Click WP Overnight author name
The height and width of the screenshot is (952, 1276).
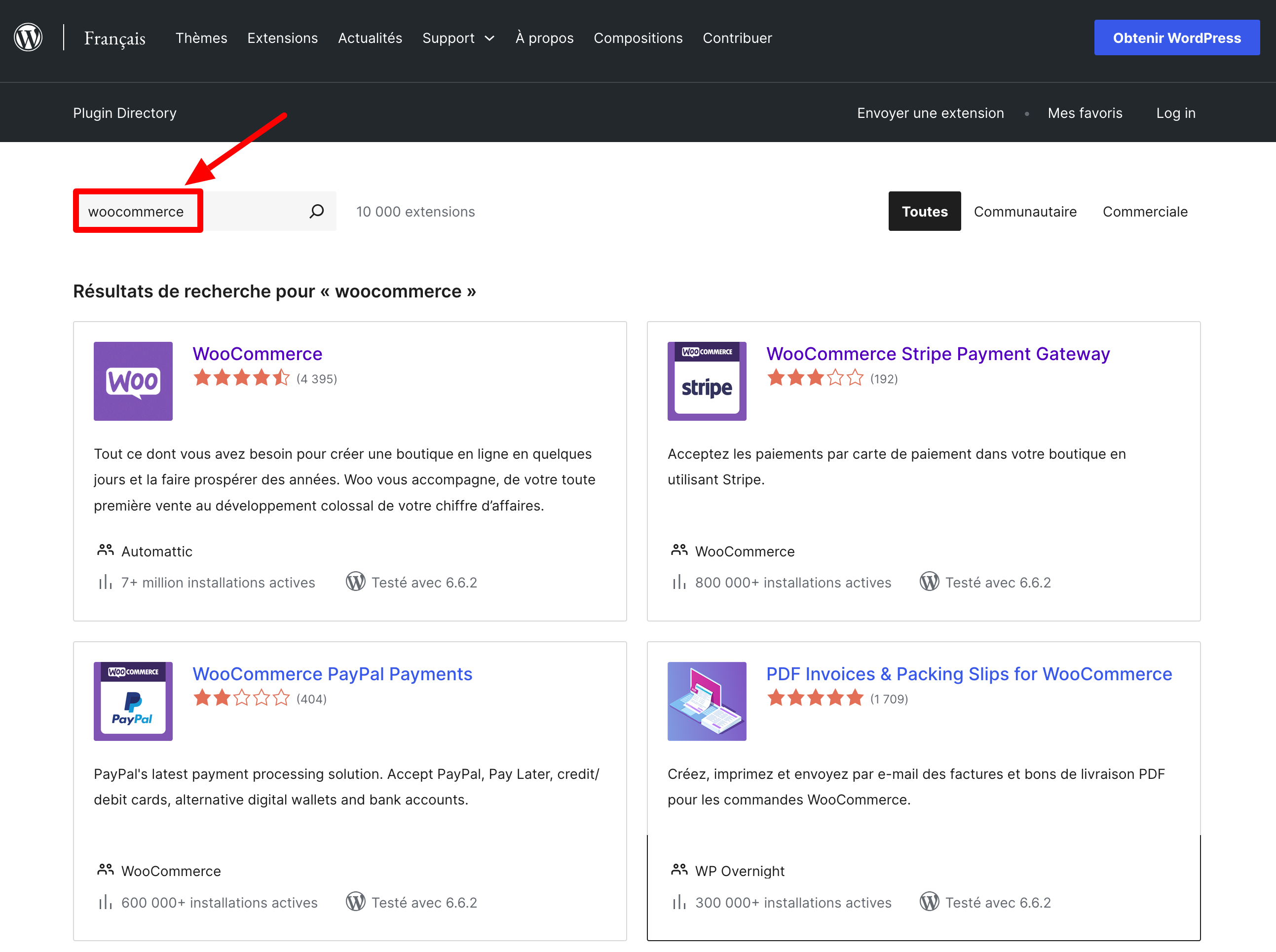(740, 871)
